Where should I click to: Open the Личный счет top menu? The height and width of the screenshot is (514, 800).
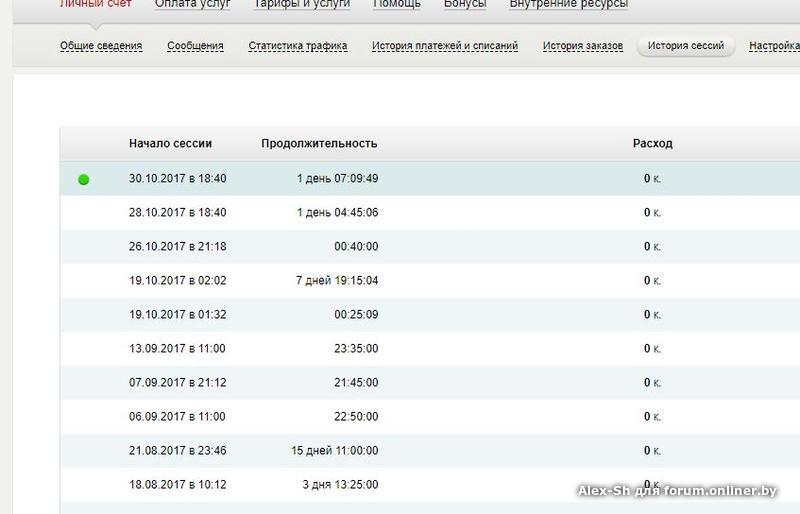coord(96,4)
